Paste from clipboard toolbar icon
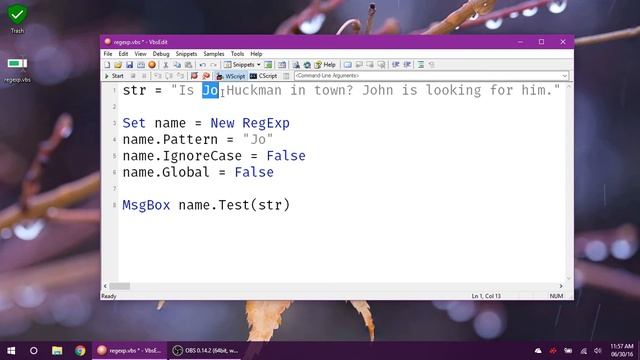 coord(189,65)
